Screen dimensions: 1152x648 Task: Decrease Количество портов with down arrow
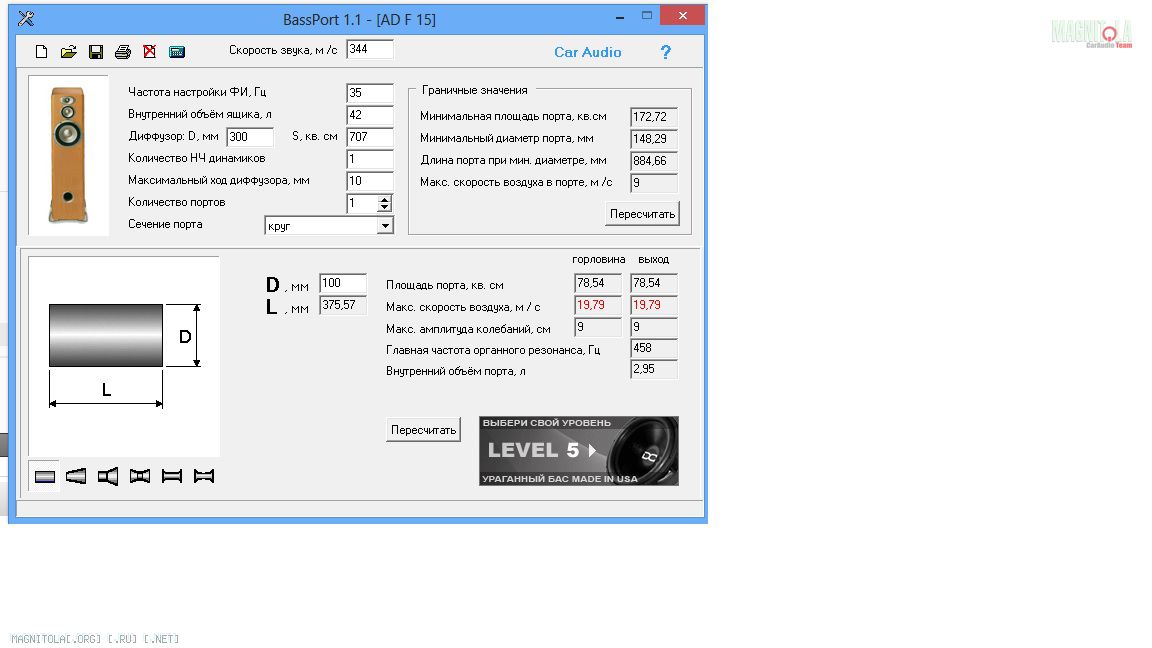click(385, 208)
